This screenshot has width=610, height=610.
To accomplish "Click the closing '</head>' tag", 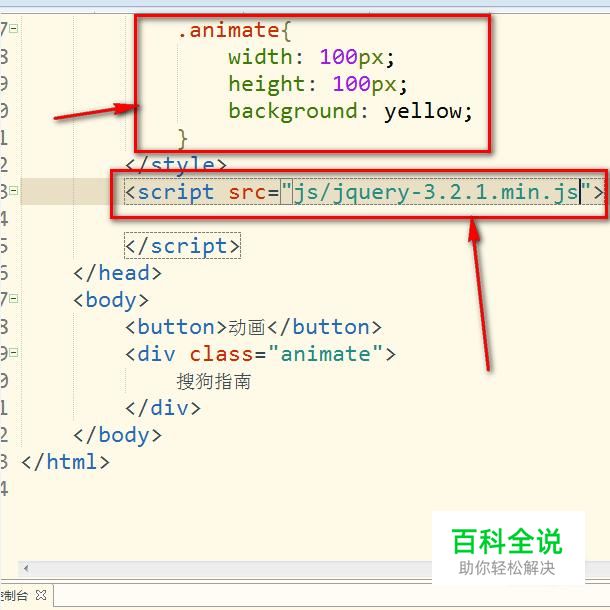I will pyautogui.click(x=117, y=273).
